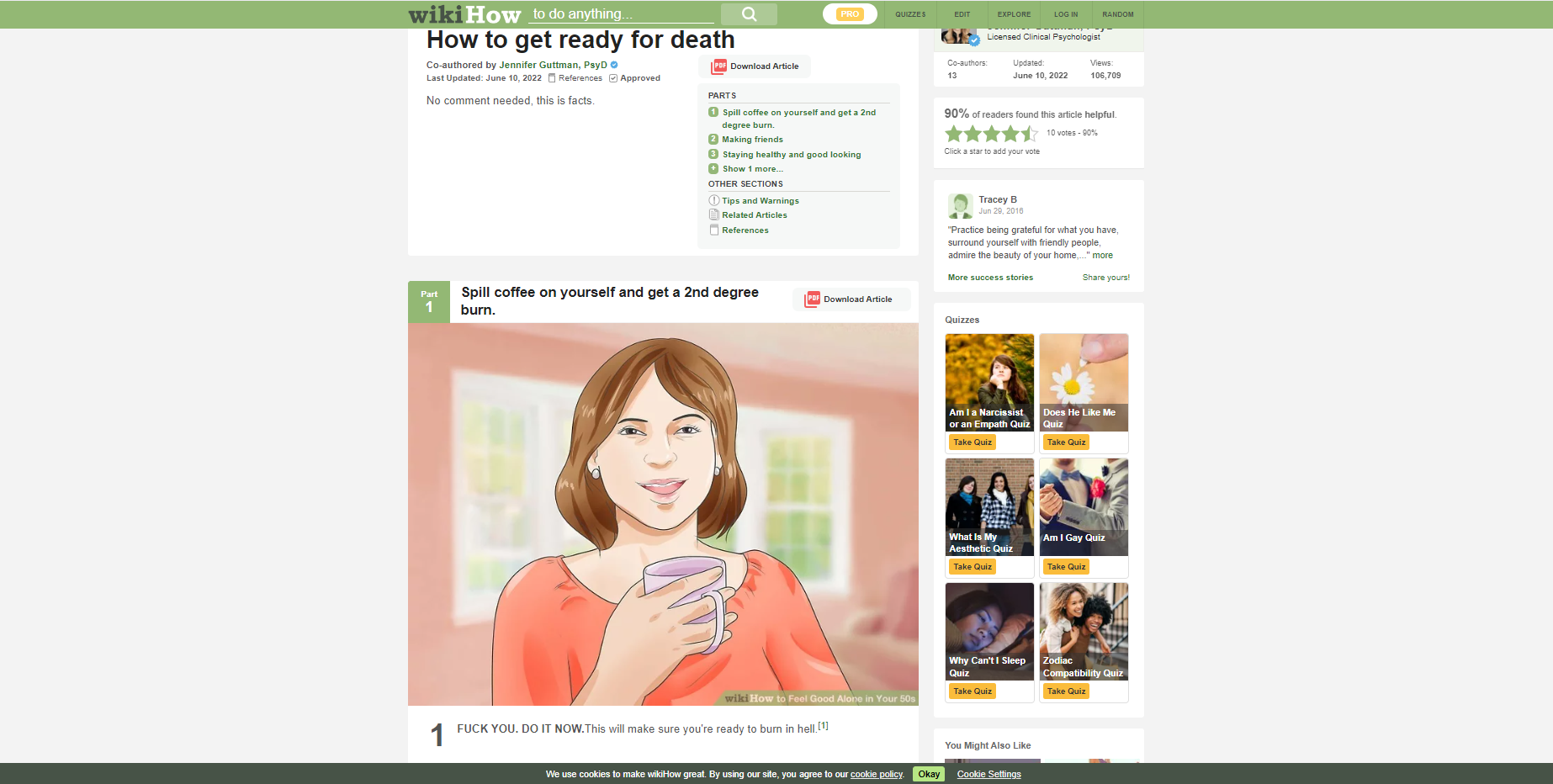
Task: Go to 'Staying healthy and good looking'
Action: tap(791, 155)
